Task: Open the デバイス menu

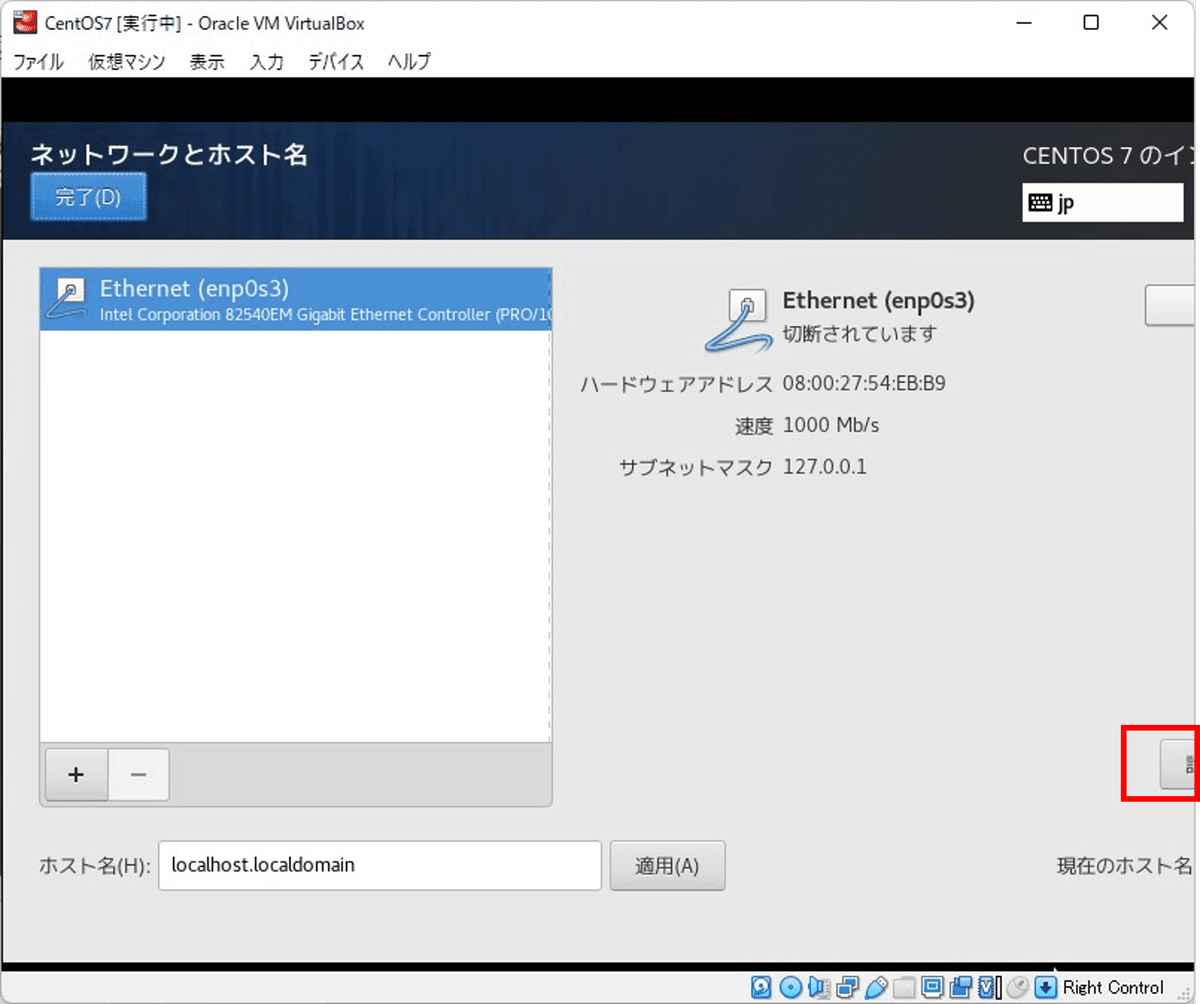Action: click(336, 62)
